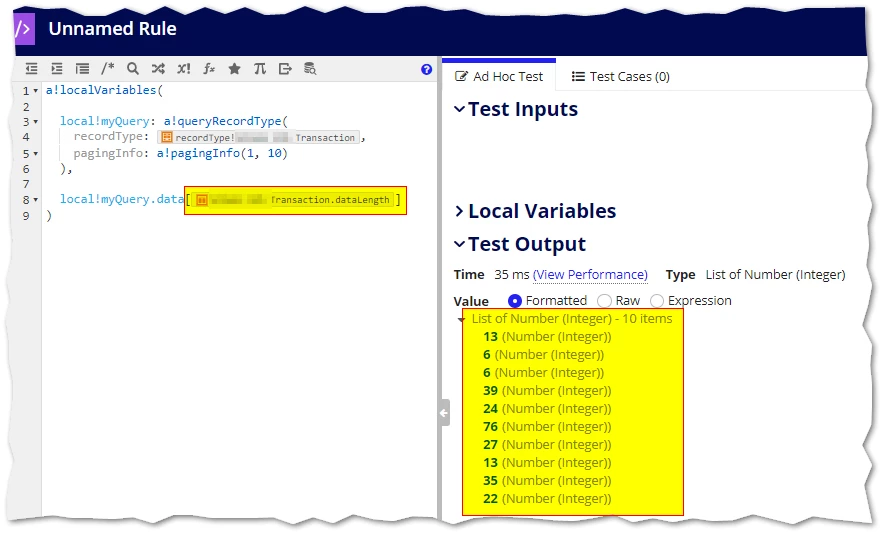The width and height of the screenshot is (882, 534).
Task: Click the recordType Transaction reference chip
Action: coord(259,137)
